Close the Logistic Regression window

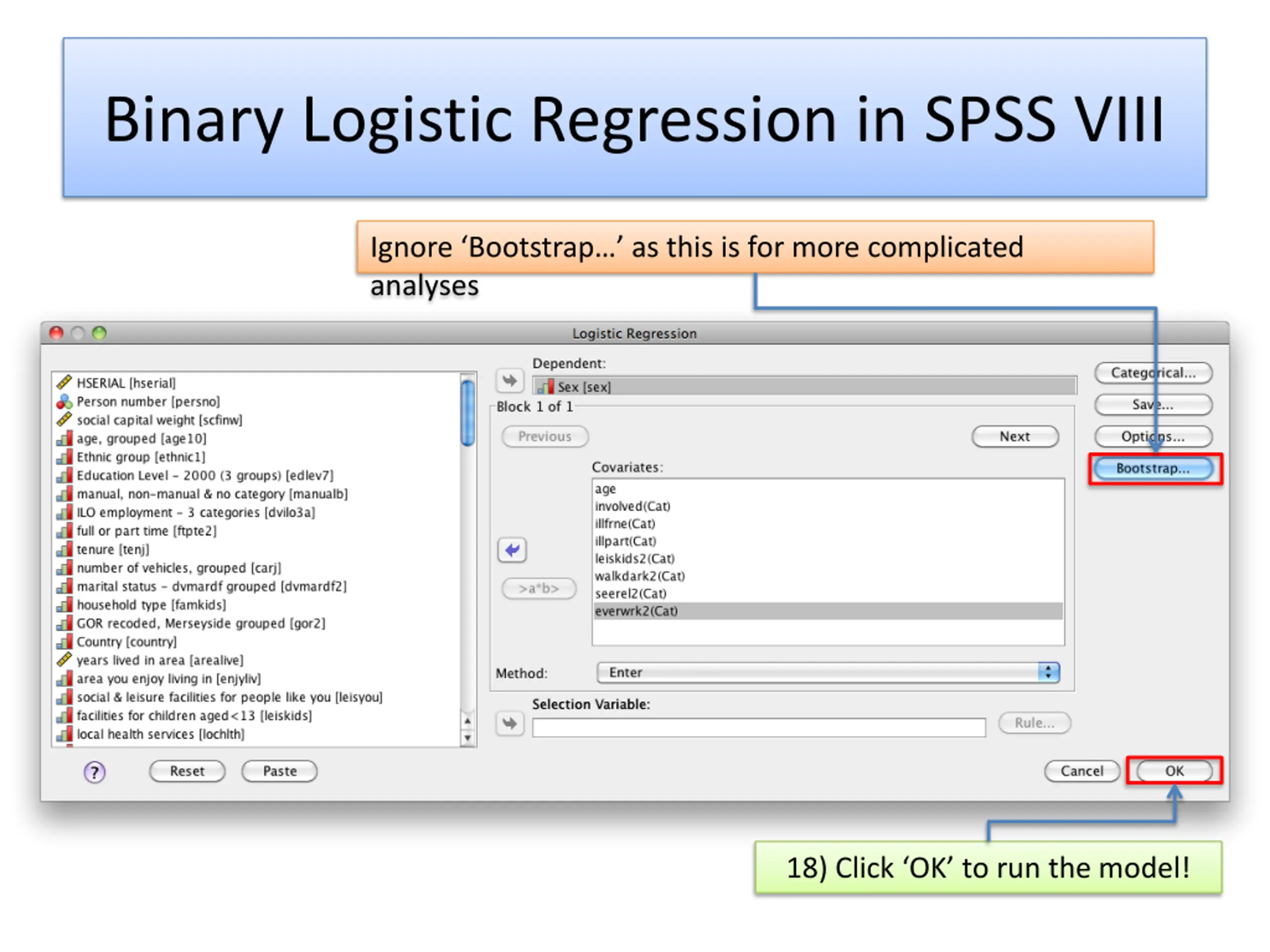pyautogui.click(x=56, y=333)
